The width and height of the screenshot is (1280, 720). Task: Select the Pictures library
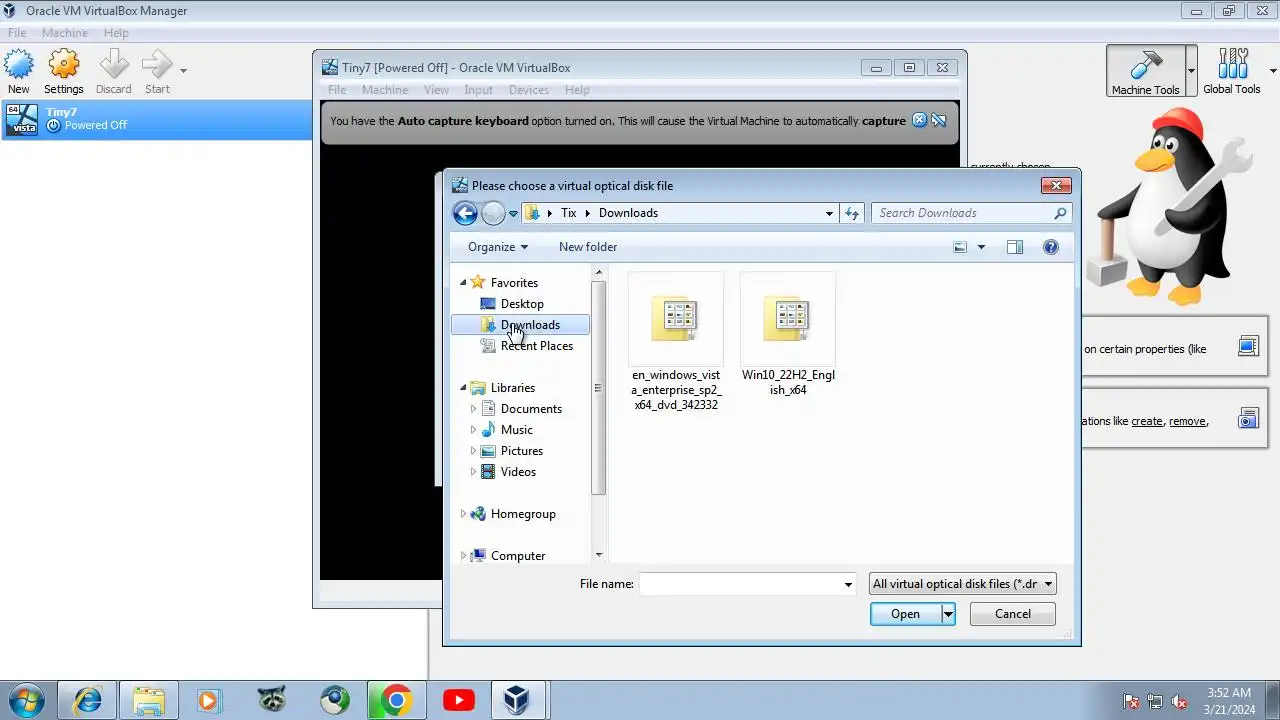coord(521,451)
